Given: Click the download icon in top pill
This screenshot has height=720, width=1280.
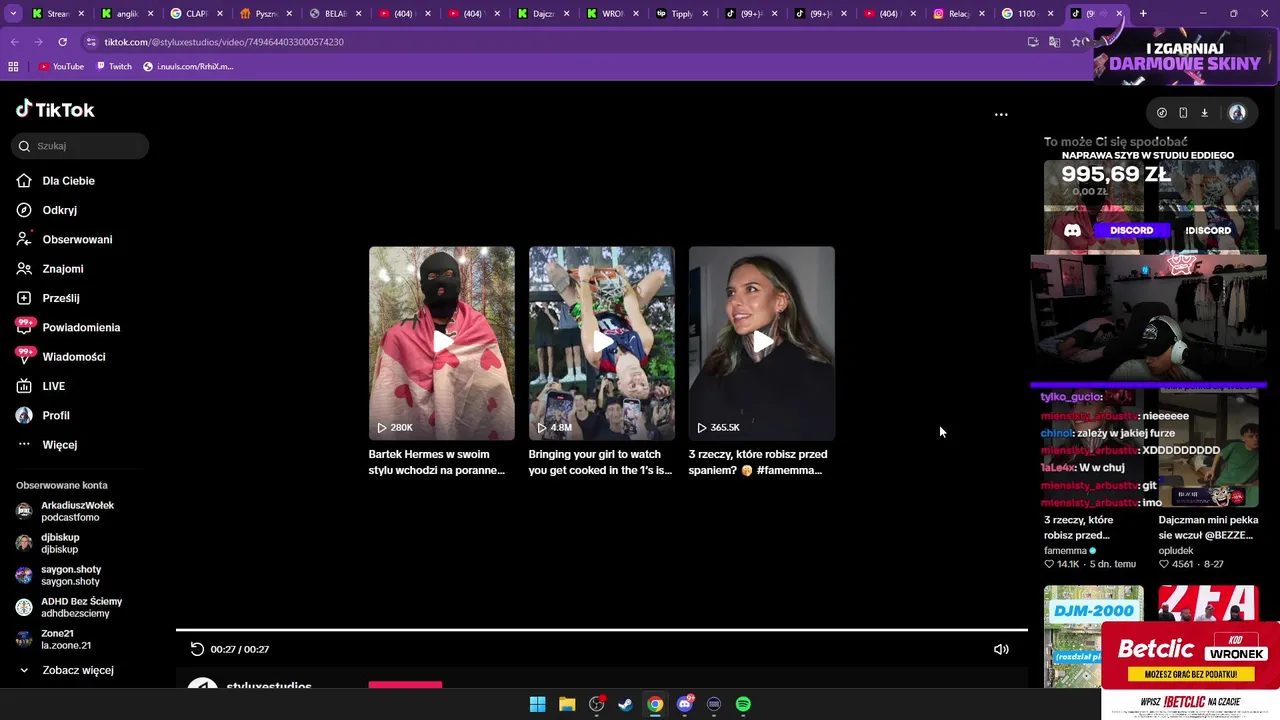Looking at the screenshot, I should 1204,113.
